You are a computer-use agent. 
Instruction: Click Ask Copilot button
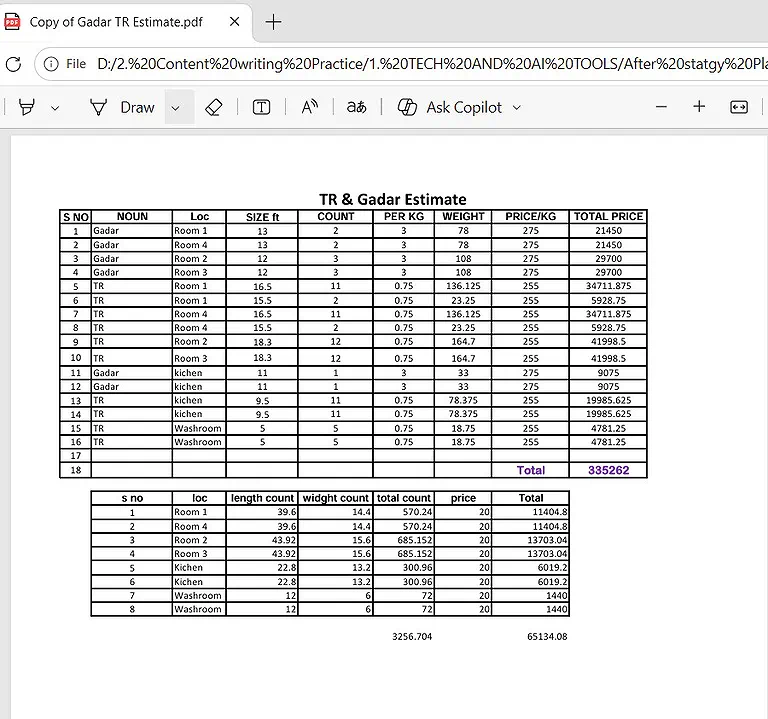(449, 107)
